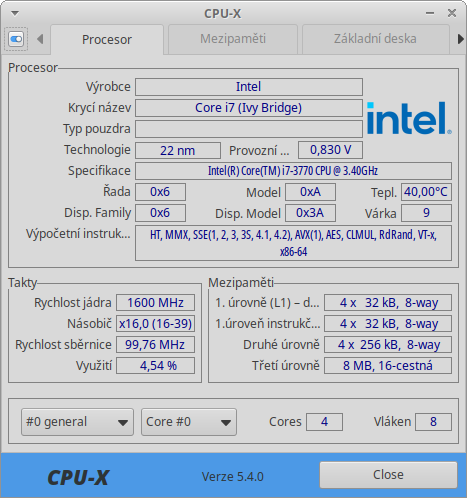Select the Řada value 0x6
Viewport: 467px width, 498px height.
(x=160, y=192)
